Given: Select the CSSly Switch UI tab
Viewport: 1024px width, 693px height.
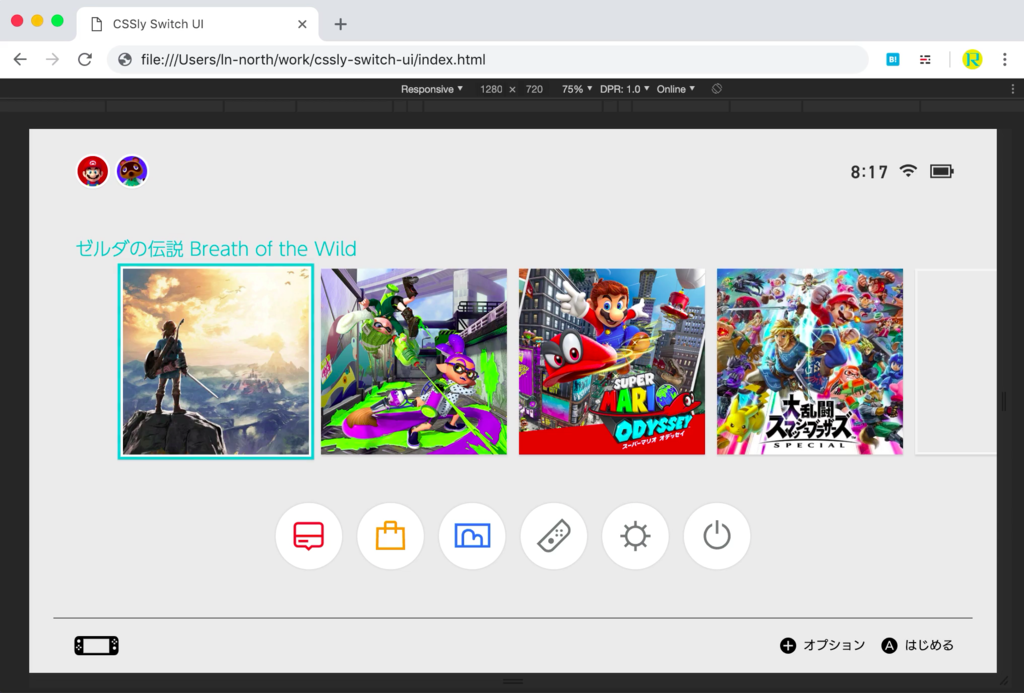Looking at the screenshot, I should 196,24.
